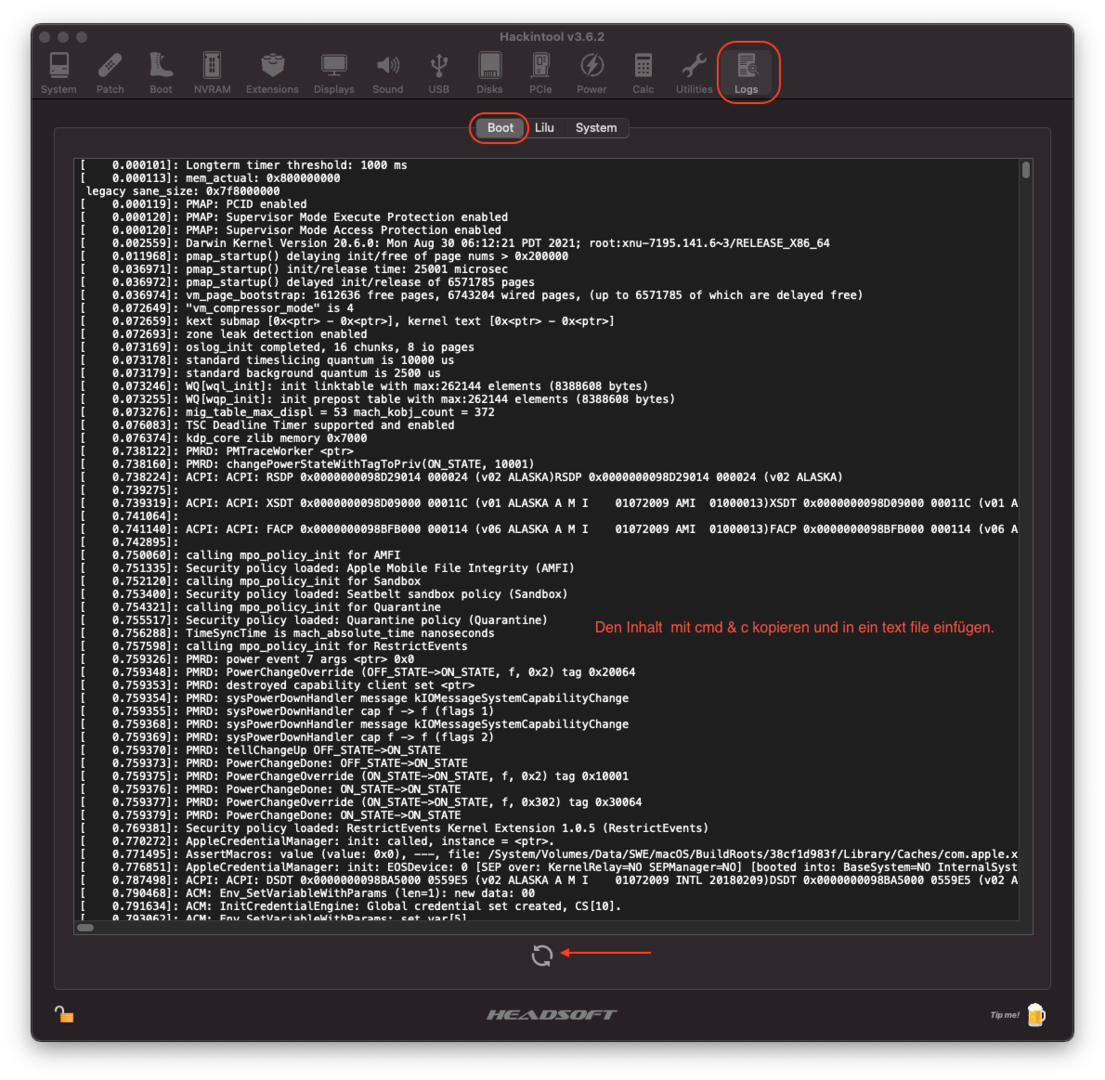Open the Patch toolbar section

(110, 73)
